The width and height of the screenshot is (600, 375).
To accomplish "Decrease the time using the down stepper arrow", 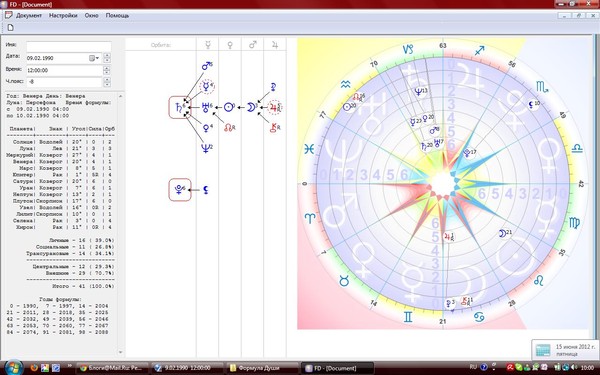I will 107,73.
